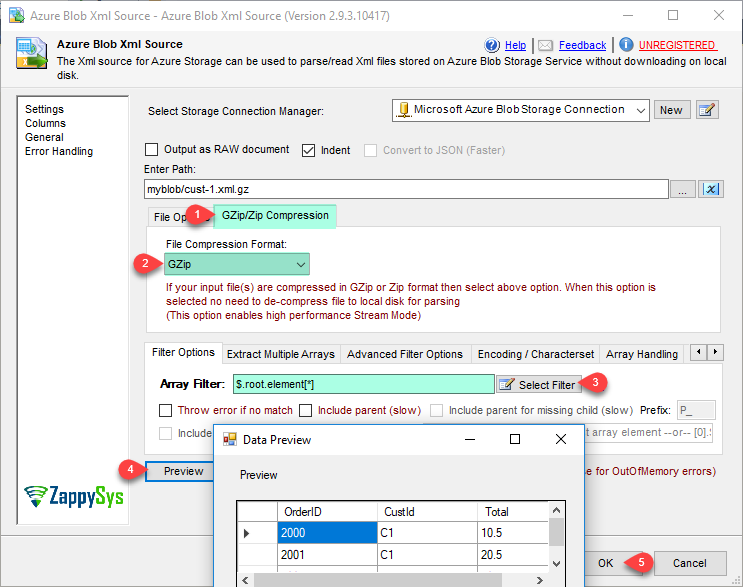
Task: Switch to the File Options tab
Action: [169, 217]
